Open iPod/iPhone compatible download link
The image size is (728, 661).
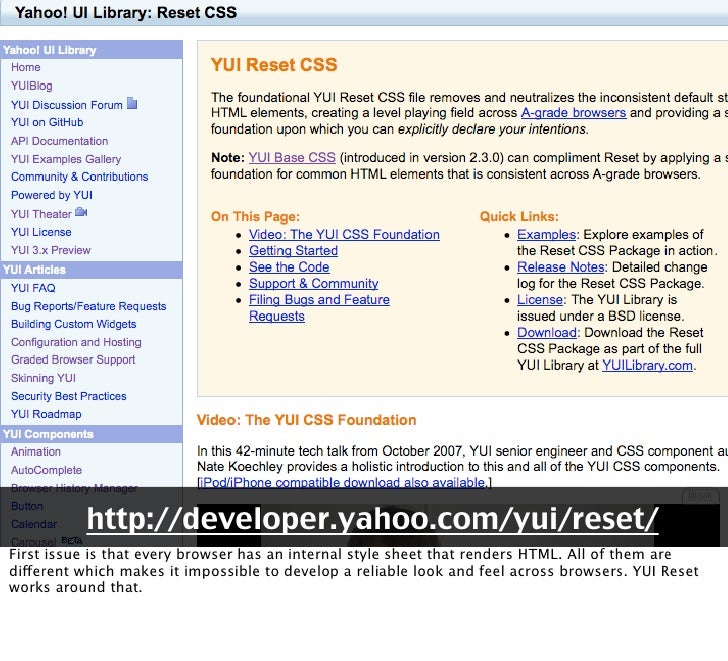[x=343, y=482]
